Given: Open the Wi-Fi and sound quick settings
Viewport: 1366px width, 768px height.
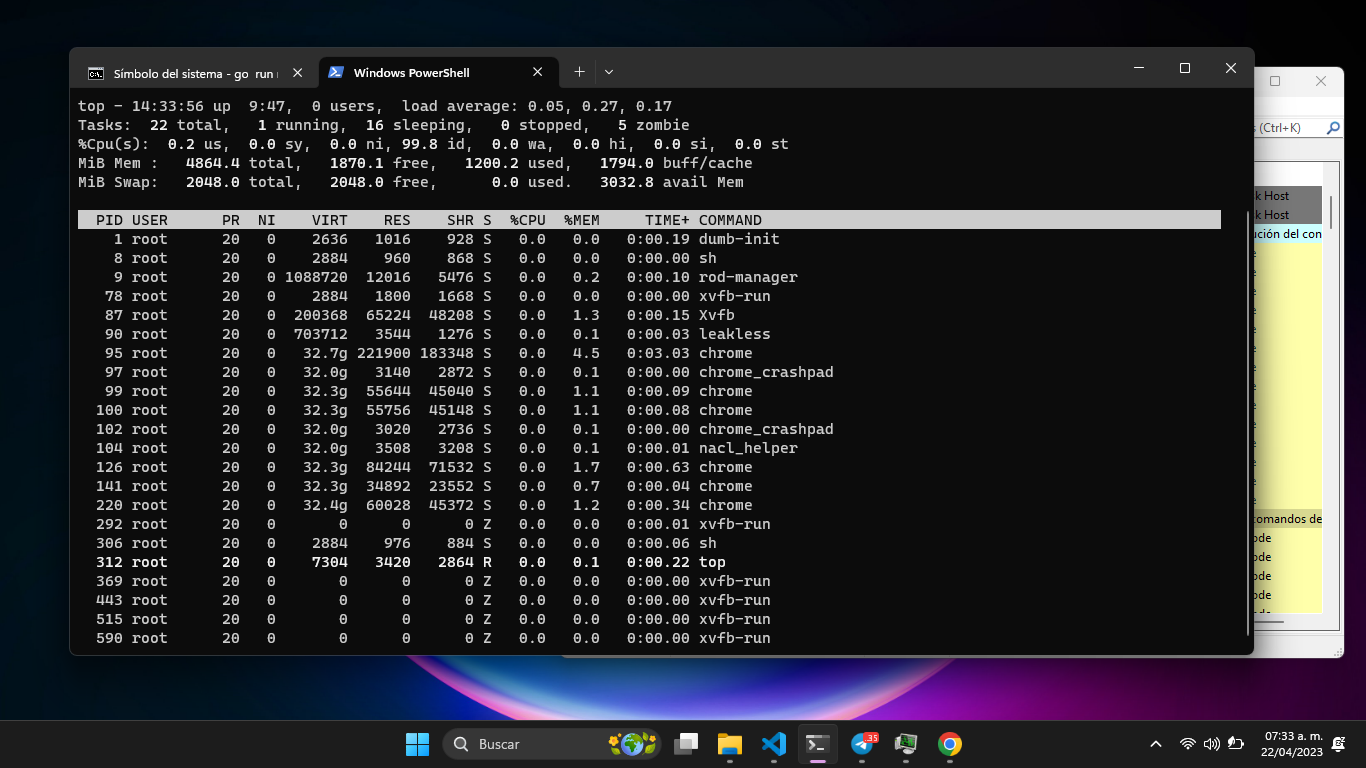Looking at the screenshot, I should (x=1198, y=744).
